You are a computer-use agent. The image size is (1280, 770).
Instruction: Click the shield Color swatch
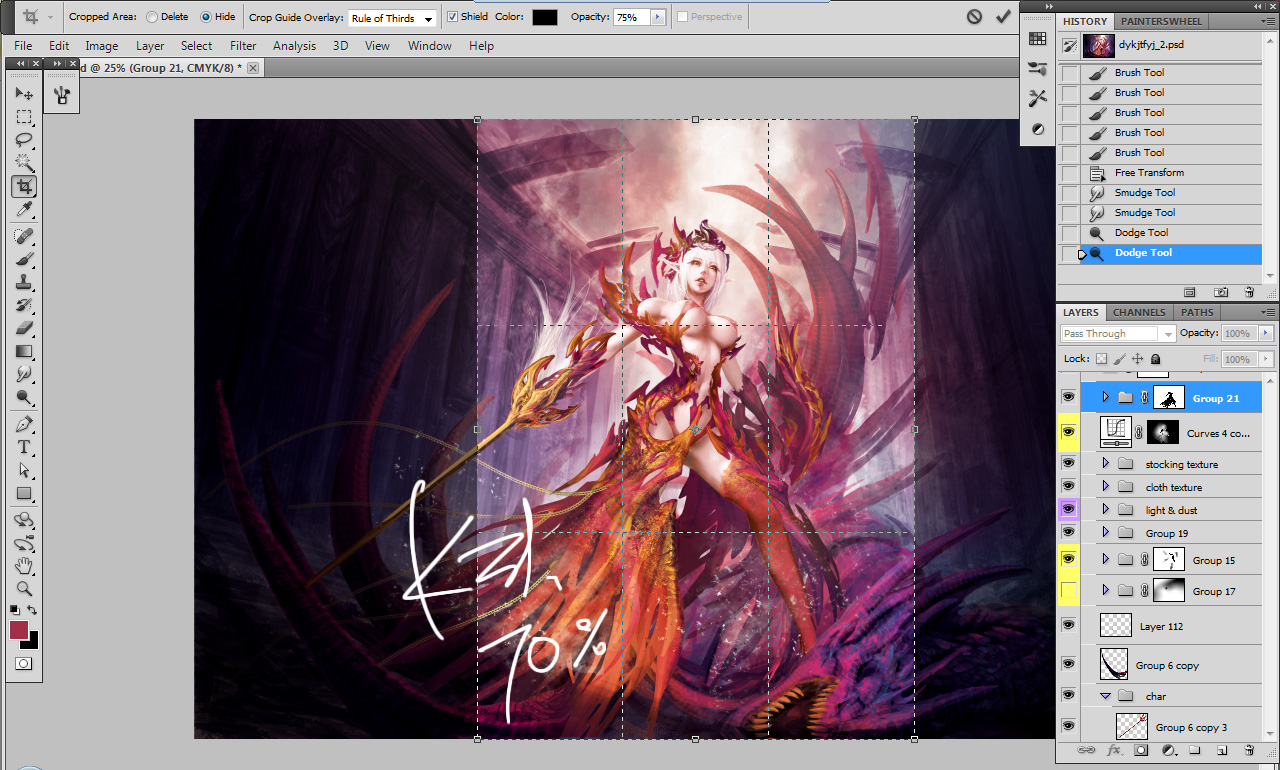[545, 17]
